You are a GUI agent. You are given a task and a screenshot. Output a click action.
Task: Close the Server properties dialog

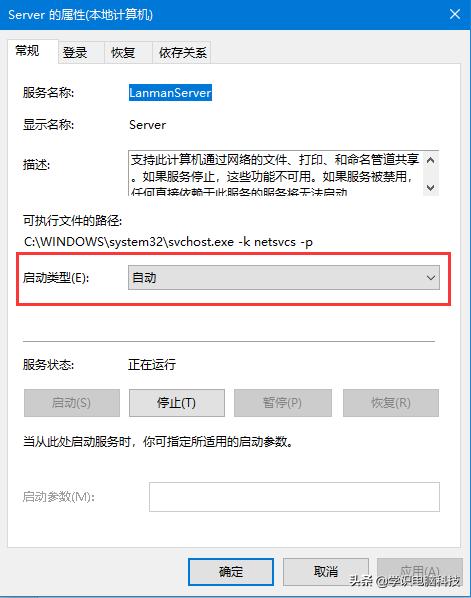pos(455,14)
